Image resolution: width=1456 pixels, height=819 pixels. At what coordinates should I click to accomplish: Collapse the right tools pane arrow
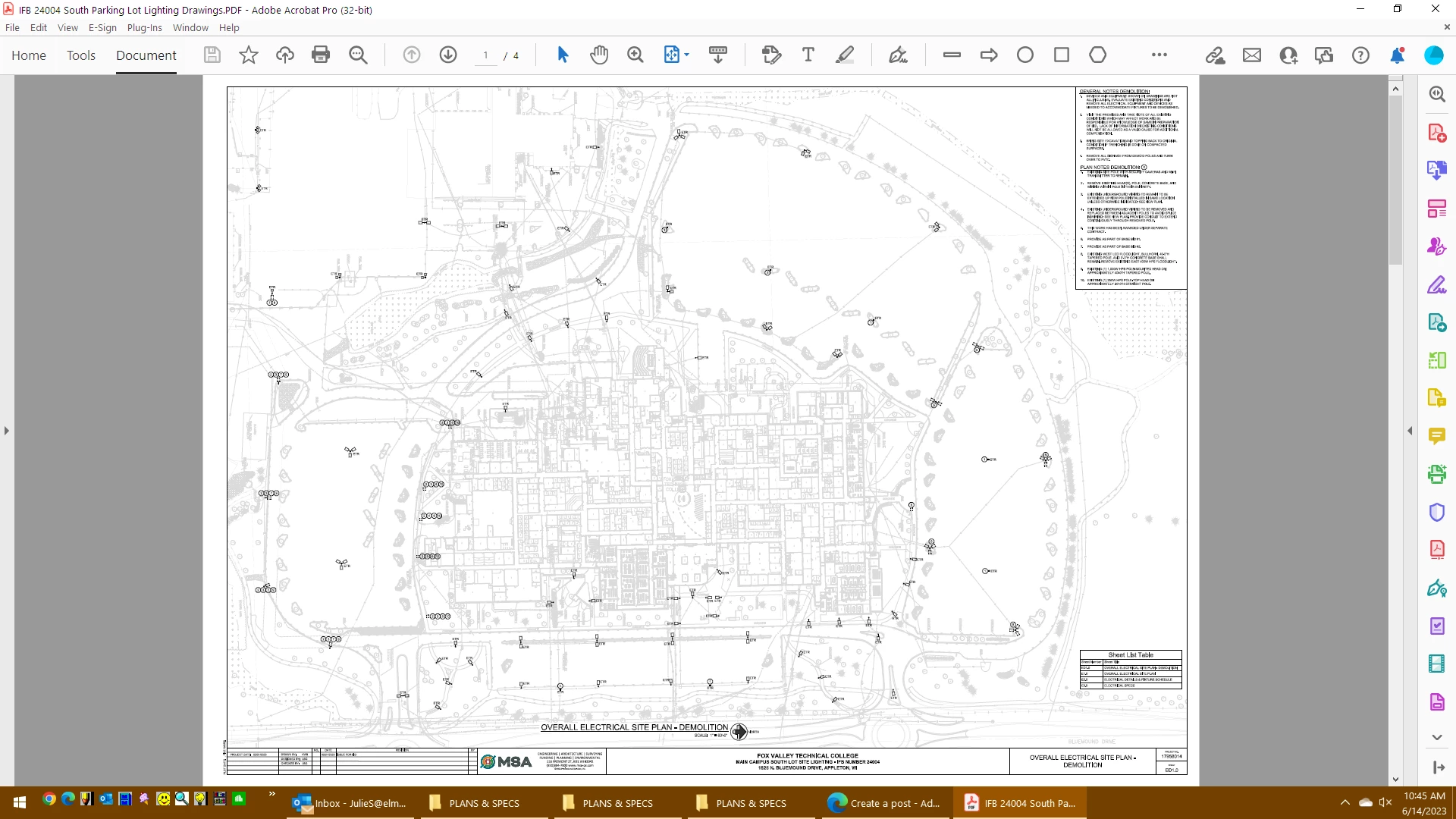tap(1410, 431)
